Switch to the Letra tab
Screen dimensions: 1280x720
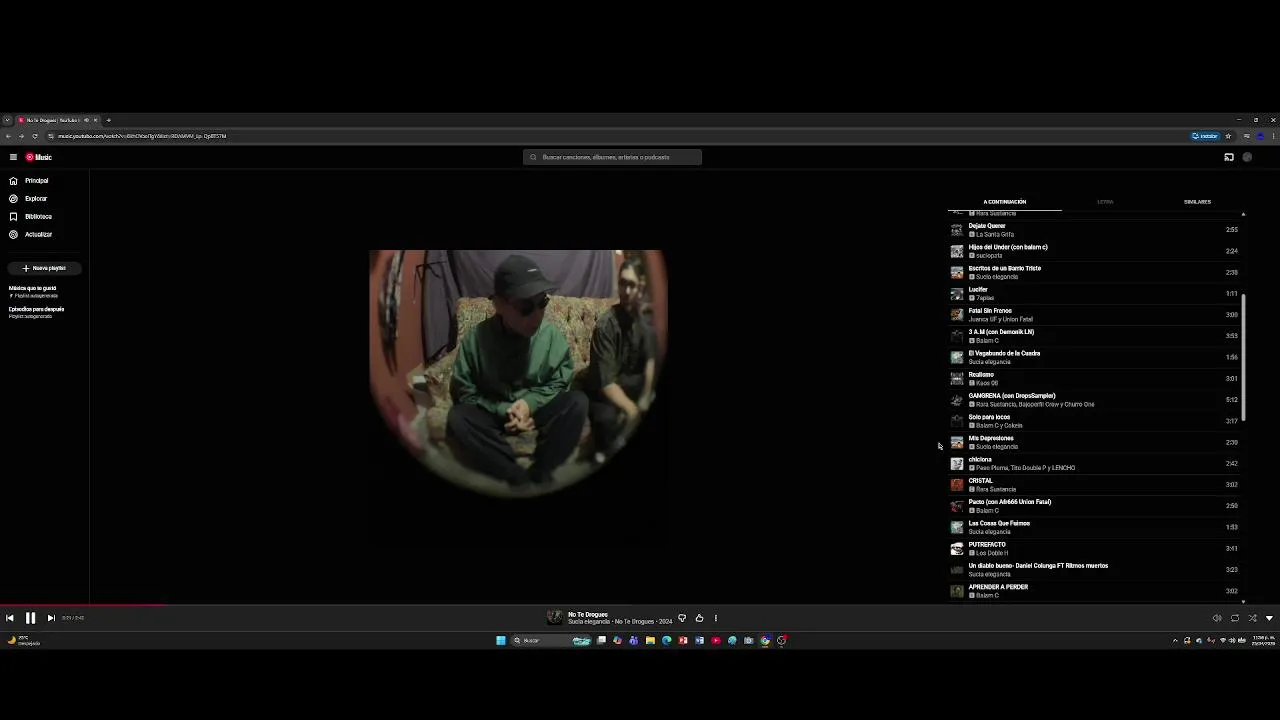(1105, 202)
